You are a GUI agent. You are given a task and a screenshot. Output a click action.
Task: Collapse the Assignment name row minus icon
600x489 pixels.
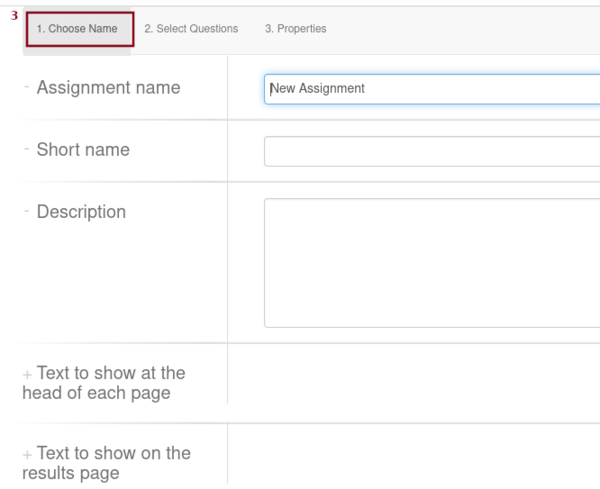point(27,88)
